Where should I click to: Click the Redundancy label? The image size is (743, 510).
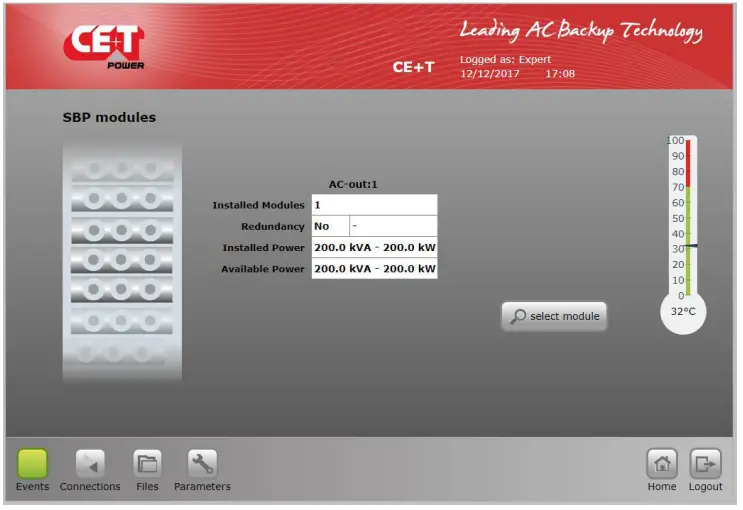(272, 227)
